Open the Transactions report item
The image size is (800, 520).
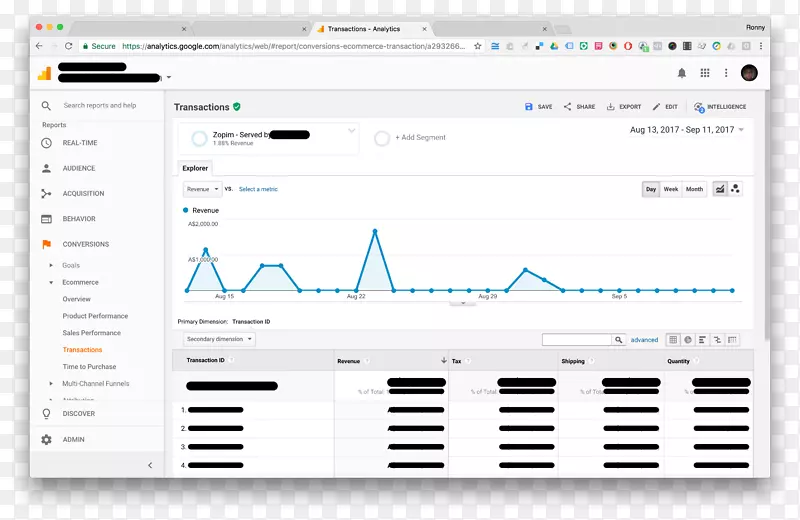coord(82,350)
